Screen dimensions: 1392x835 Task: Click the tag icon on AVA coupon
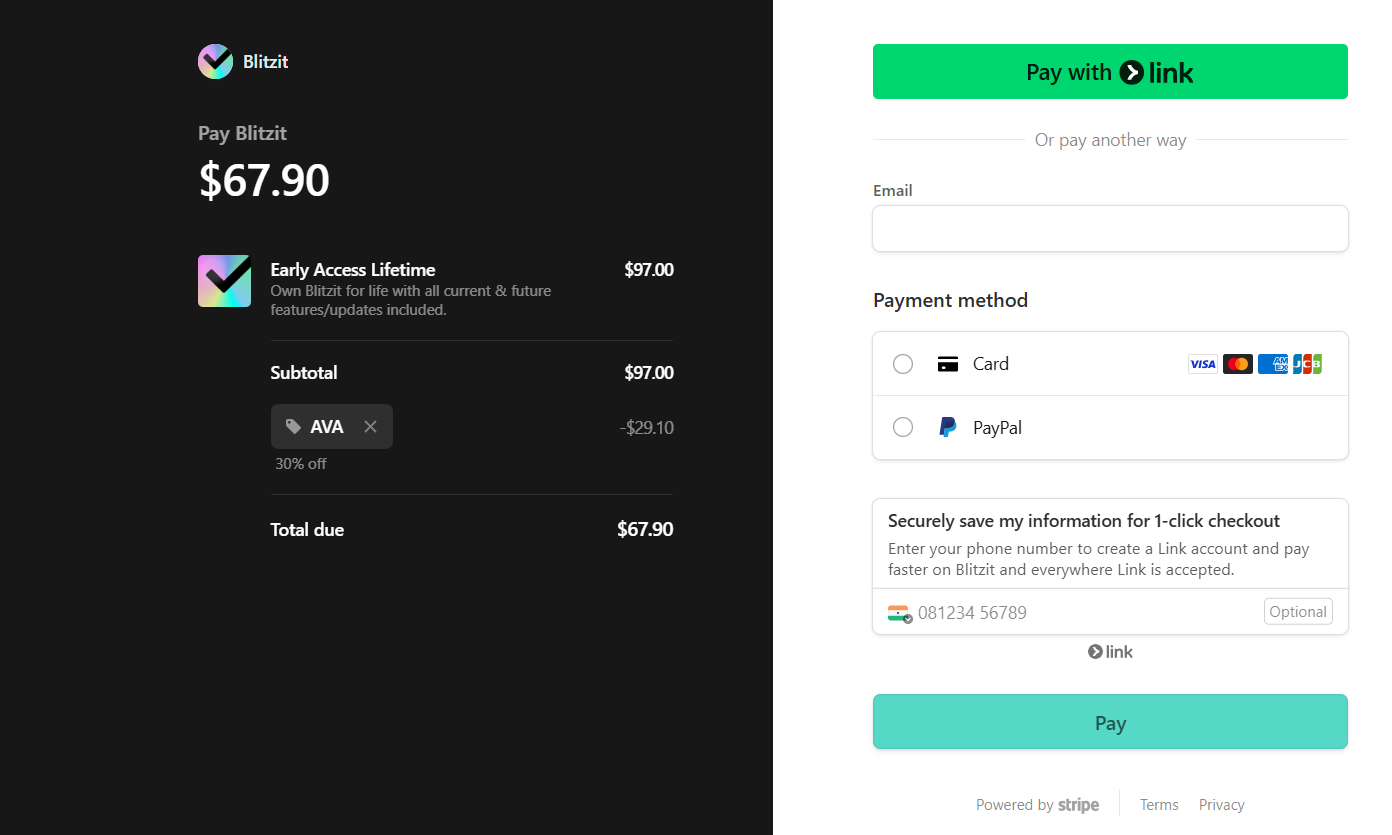[293, 427]
